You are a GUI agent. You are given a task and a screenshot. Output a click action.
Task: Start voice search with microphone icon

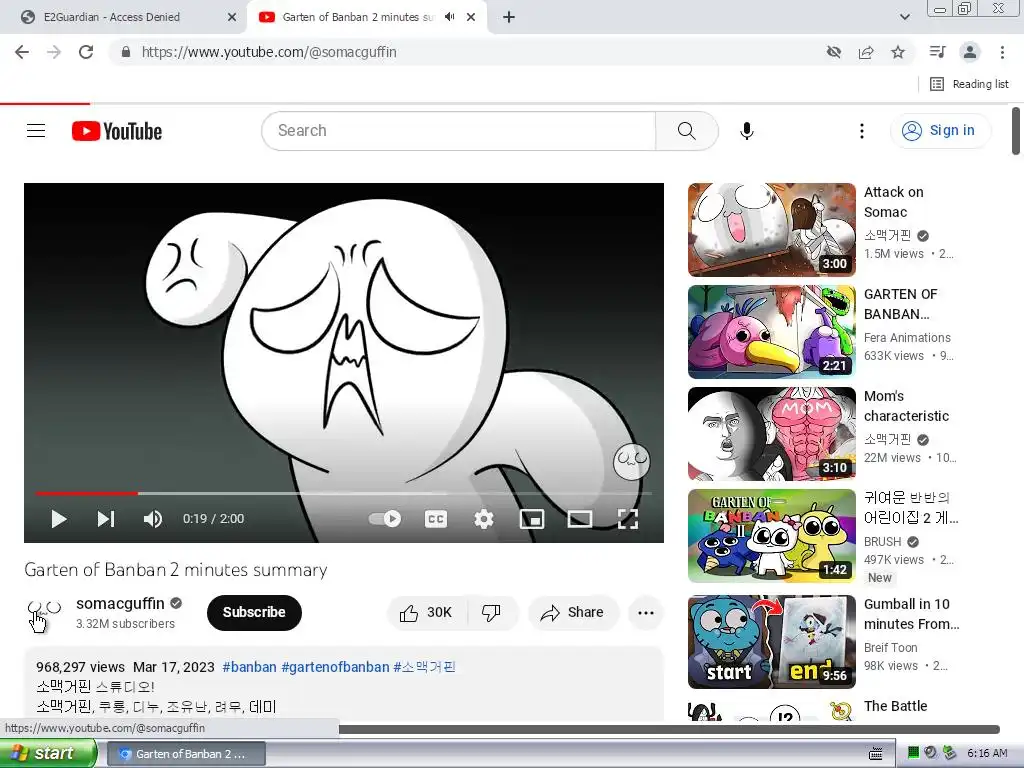click(x=746, y=131)
